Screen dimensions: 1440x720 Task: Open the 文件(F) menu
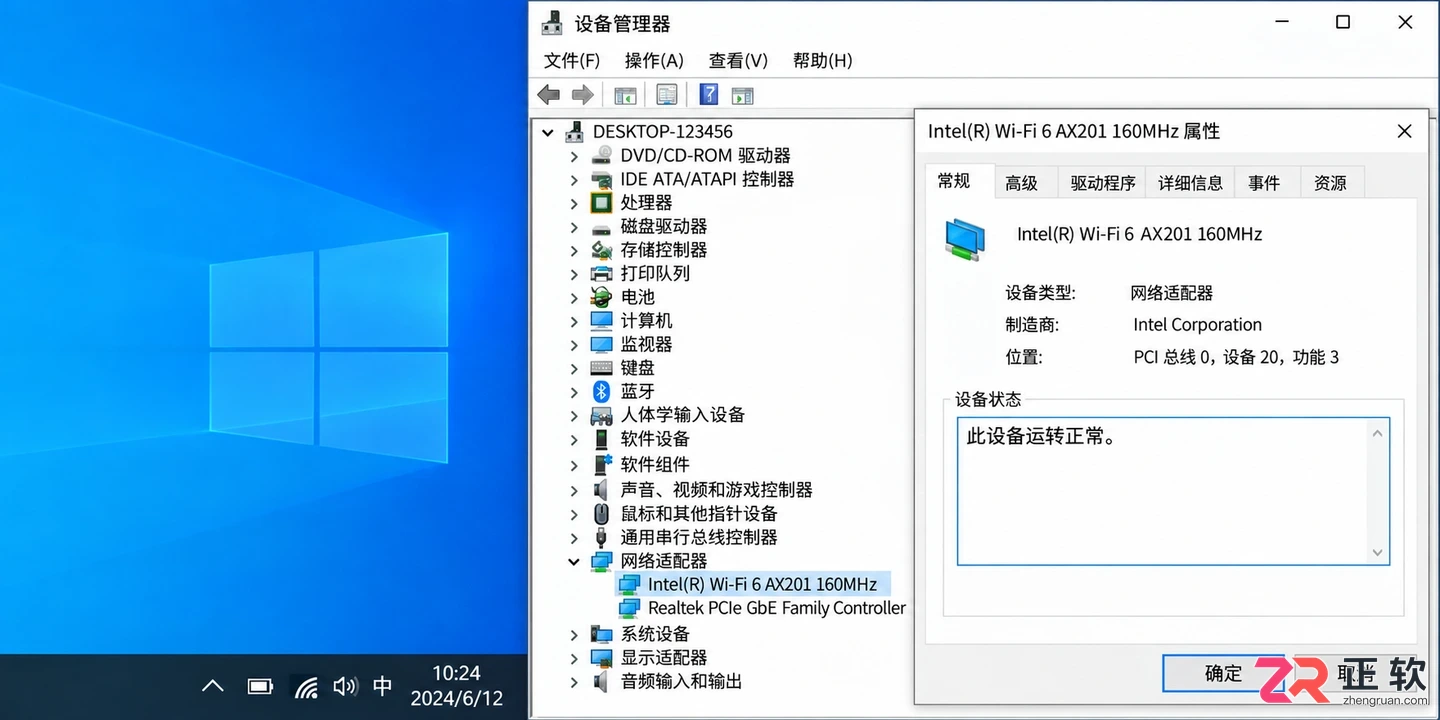pos(572,61)
